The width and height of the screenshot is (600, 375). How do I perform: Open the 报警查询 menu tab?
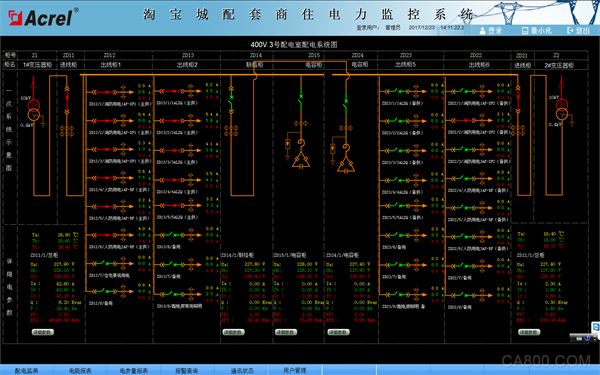coord(187,370)
